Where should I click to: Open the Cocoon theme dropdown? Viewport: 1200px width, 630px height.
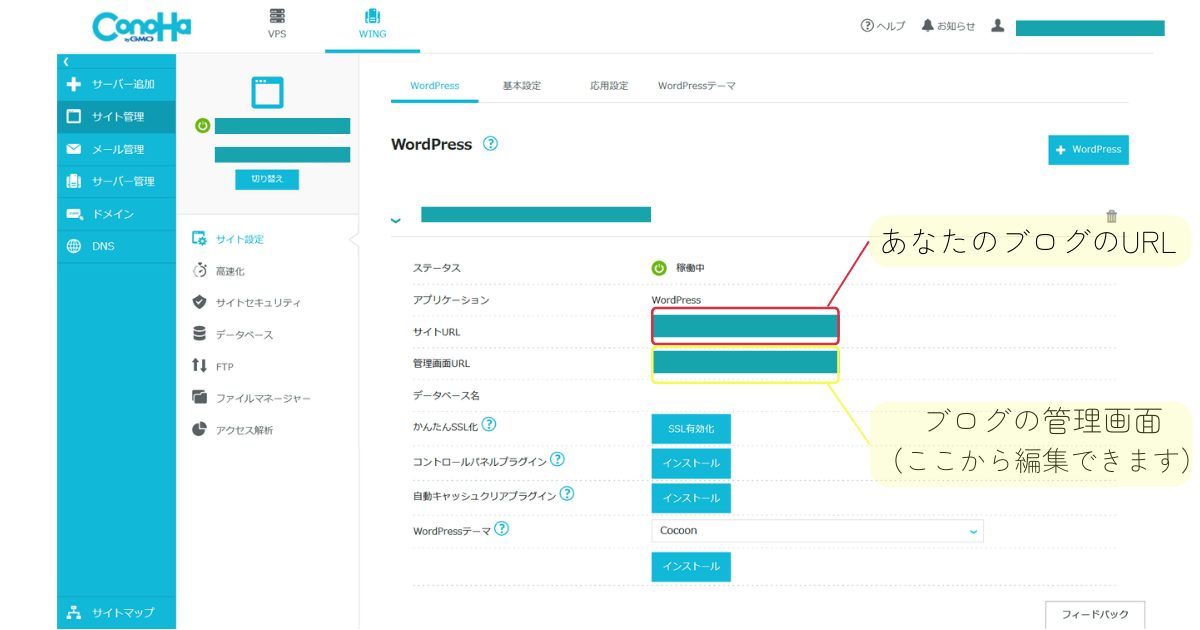coord(817,531)
